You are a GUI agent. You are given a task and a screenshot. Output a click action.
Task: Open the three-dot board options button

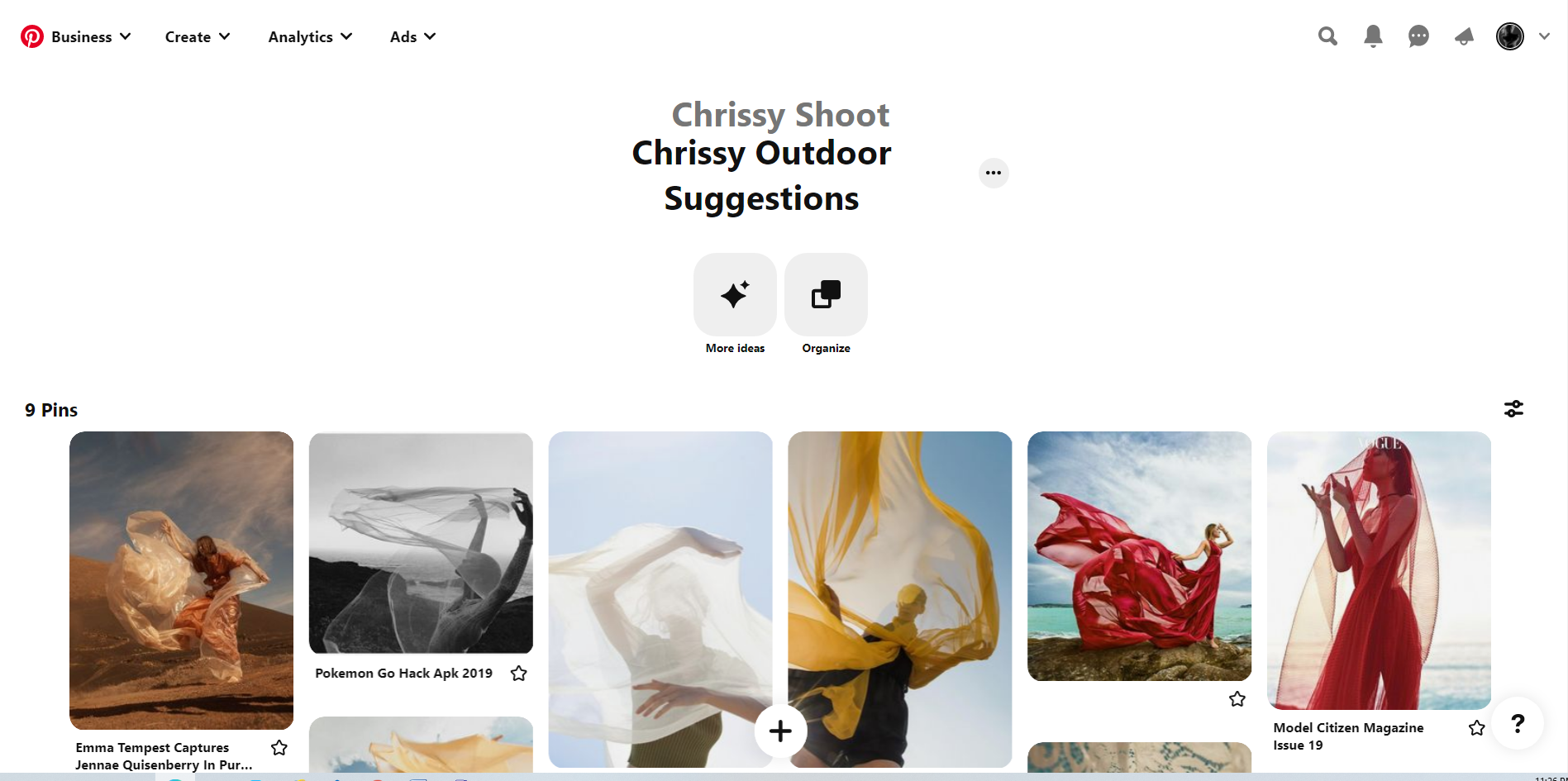pos(994,173)
